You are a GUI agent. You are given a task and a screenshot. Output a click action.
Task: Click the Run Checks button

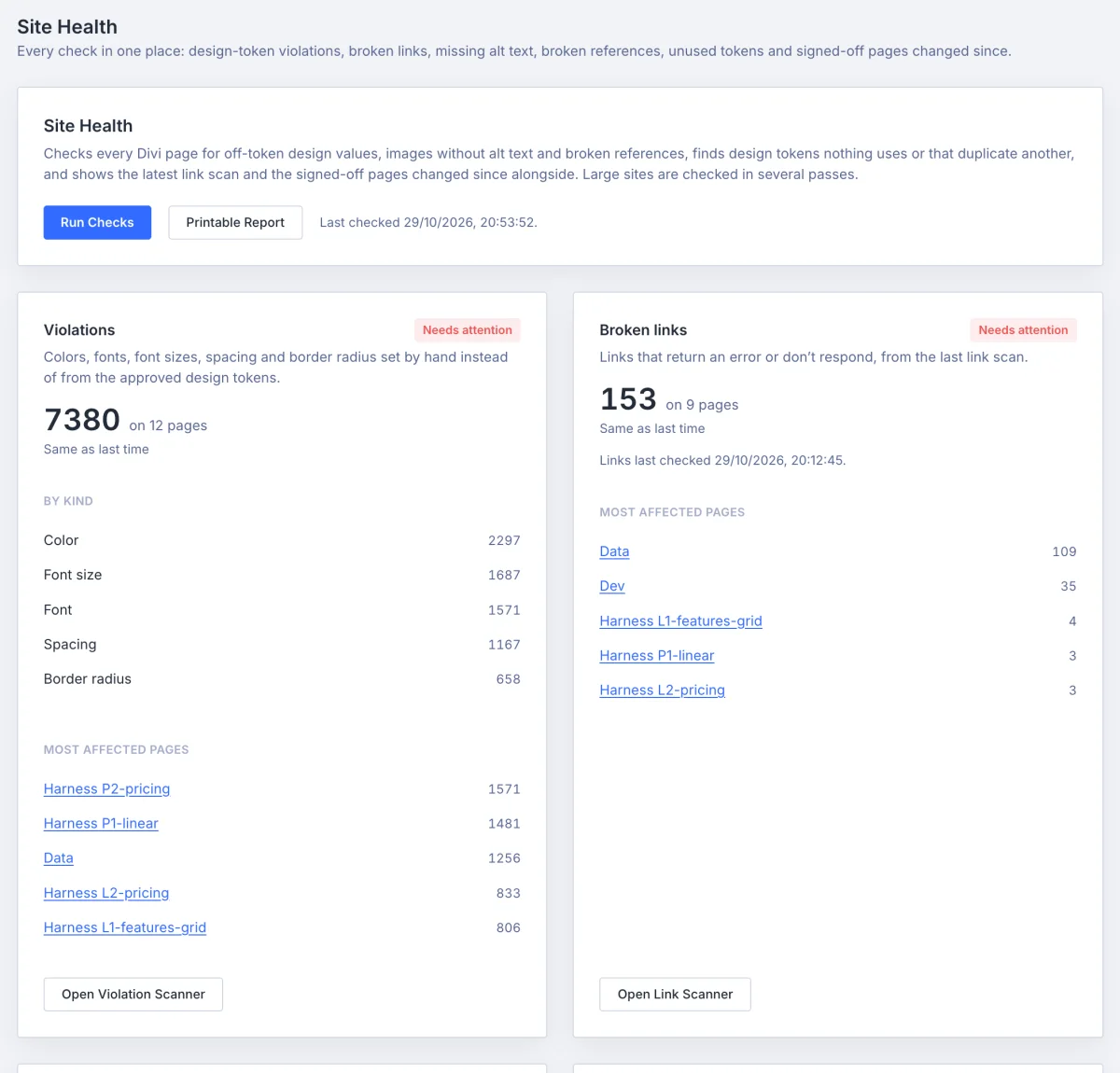coord(97,222)
